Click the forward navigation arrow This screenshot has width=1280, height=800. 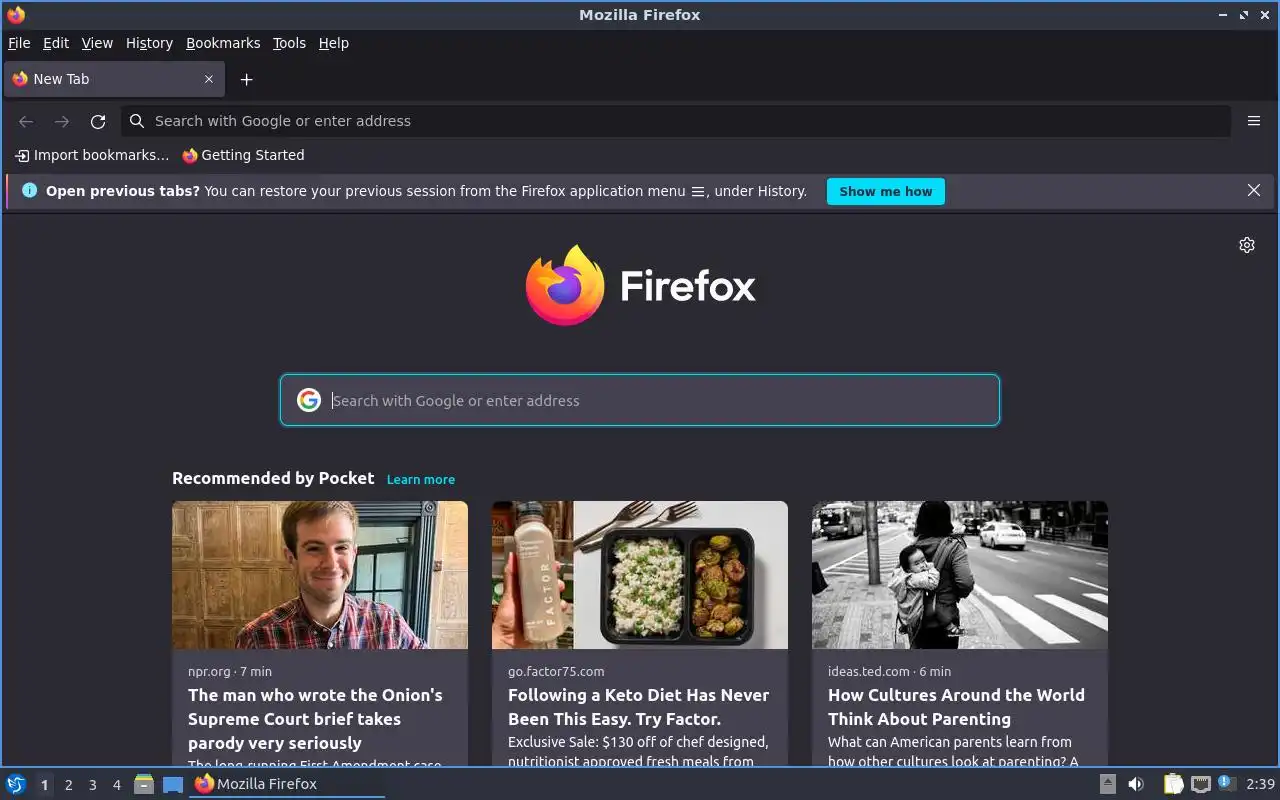[62, 121]
